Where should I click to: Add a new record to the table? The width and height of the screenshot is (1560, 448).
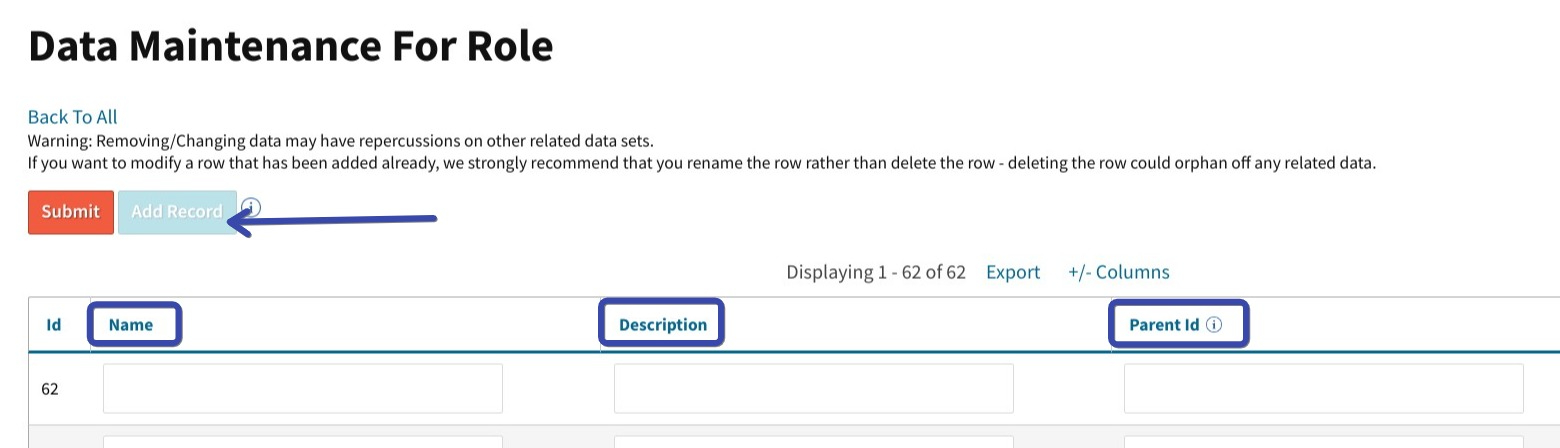click(x=177, y=212)
